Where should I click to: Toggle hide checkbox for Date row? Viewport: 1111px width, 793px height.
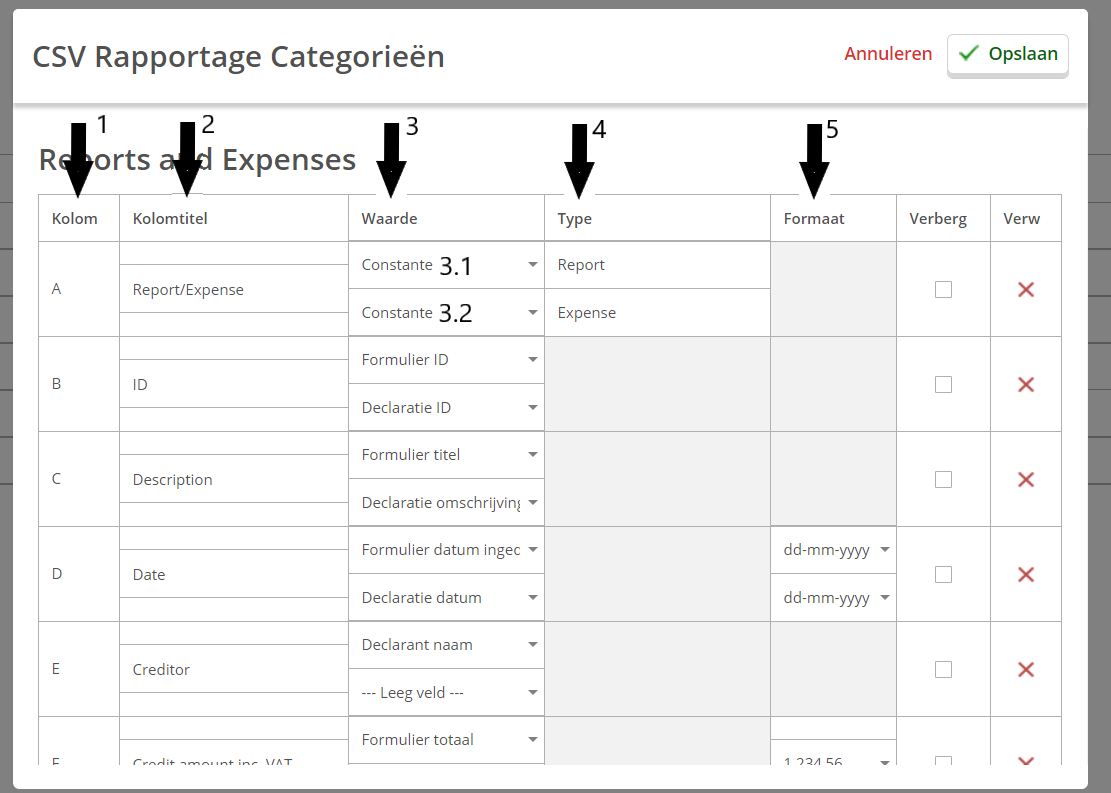coord(943,574)
